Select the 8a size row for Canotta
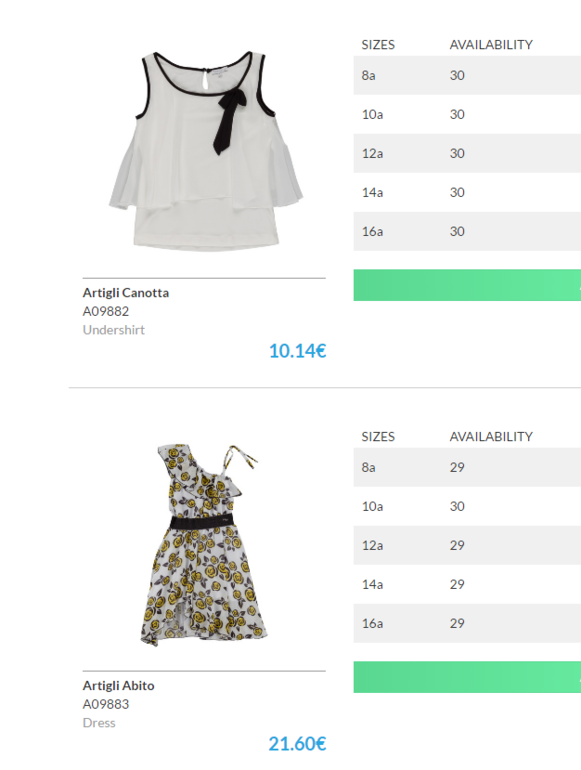Image resolution: width=581 pixels, height=770 pixels. tap(467, 75)
